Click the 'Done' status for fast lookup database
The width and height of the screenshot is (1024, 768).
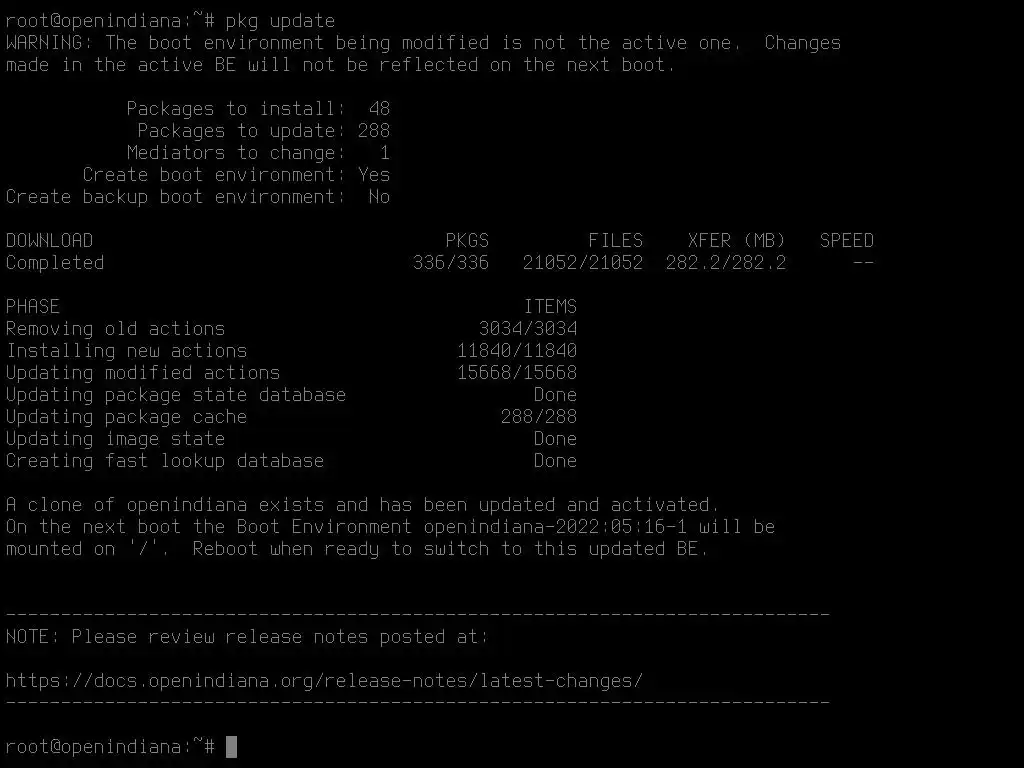coord(555,460)
